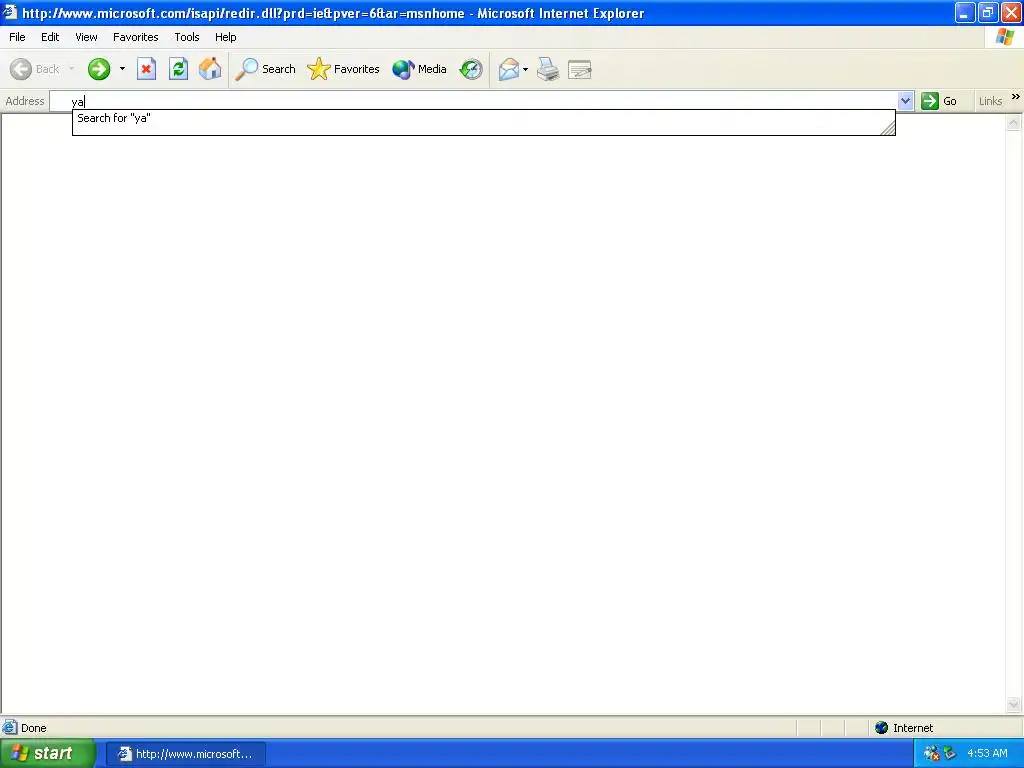Open the Help menu

click(x=226, y=37)
